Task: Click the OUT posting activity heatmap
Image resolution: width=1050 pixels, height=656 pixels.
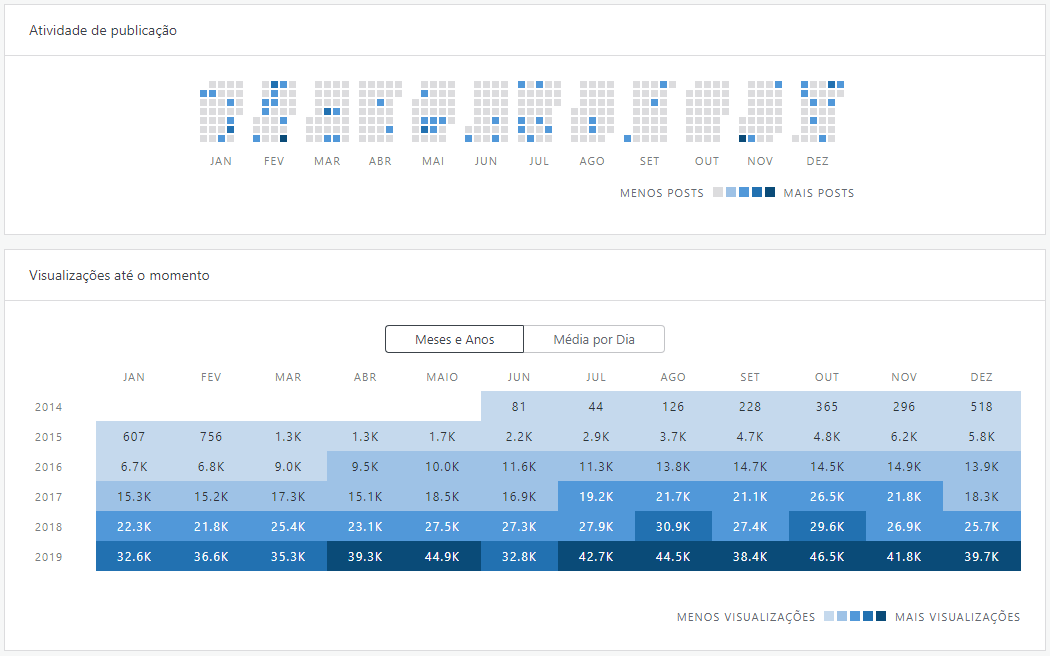Action: point(707,111)
